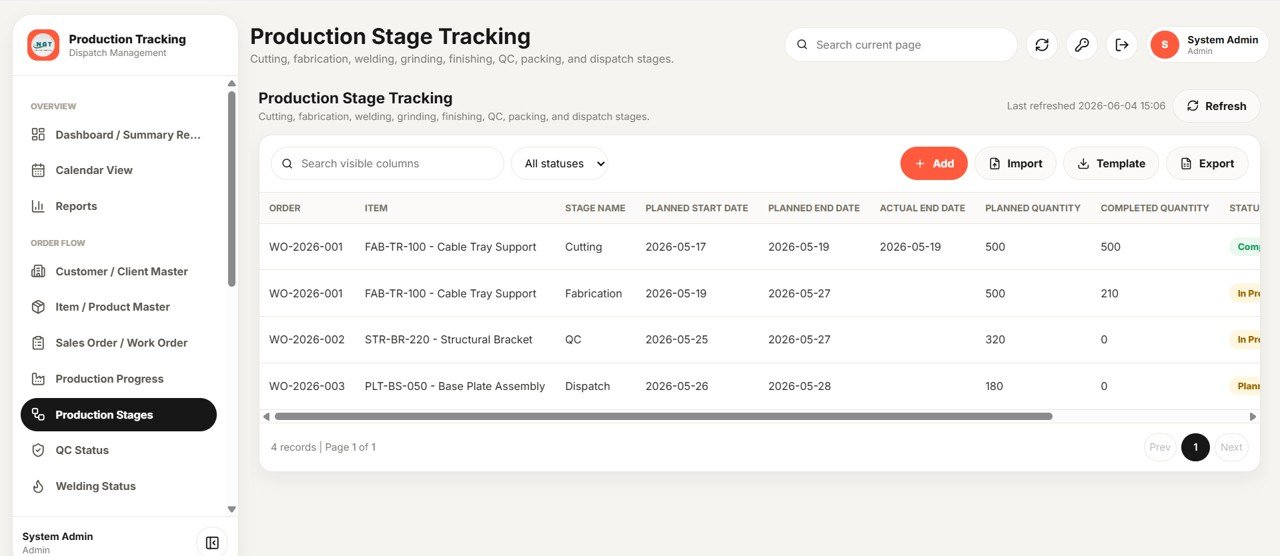Open the Reports menu item

click(x=118, y=206)
